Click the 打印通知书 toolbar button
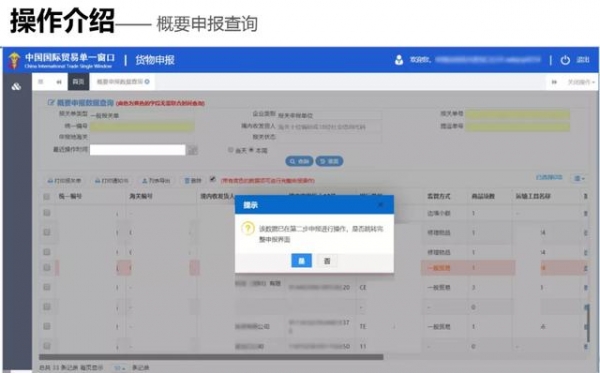Viewport: 600px width, 373px height. click(x=112, y=181)
